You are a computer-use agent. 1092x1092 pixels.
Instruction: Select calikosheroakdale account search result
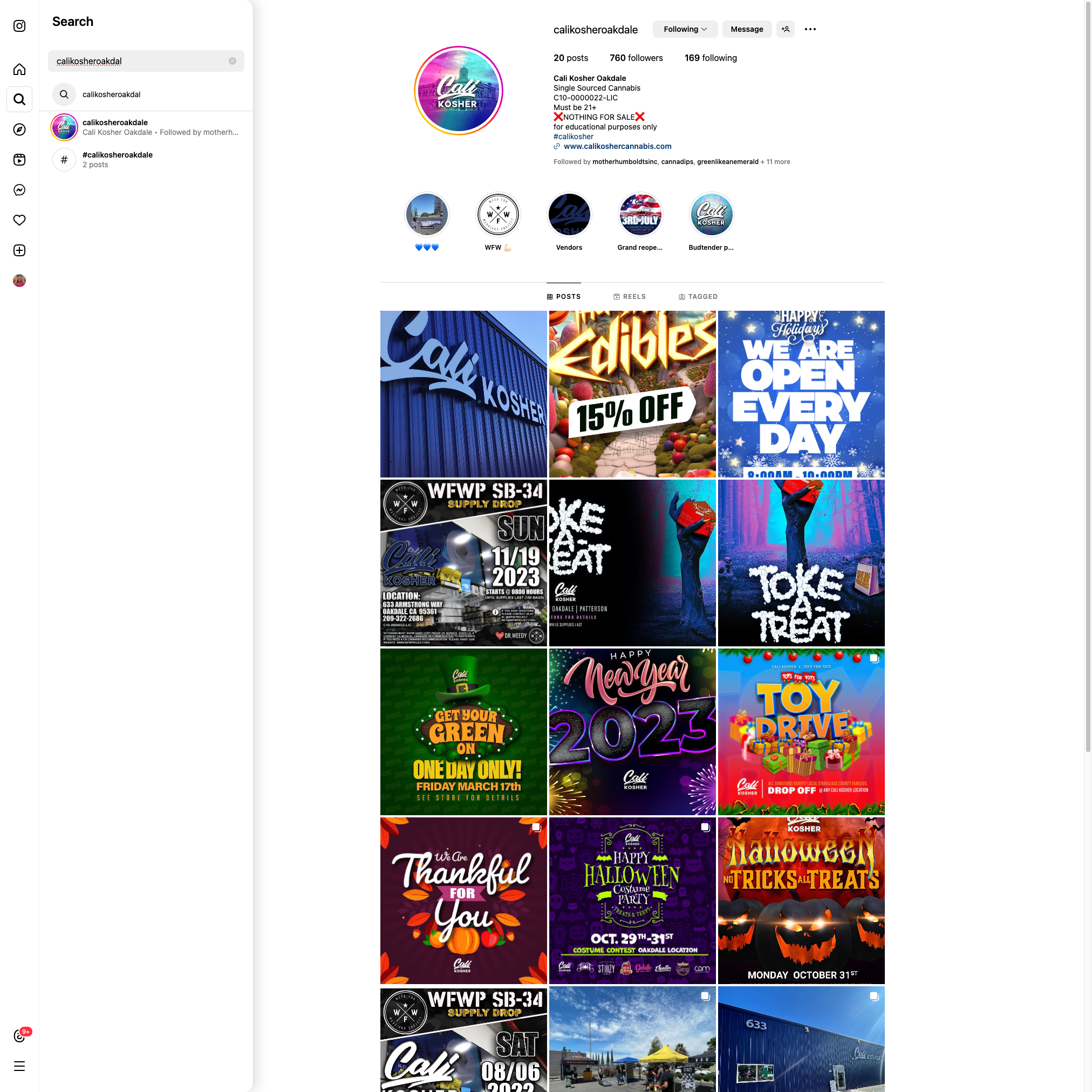pyautogui.click(x=146, y=127)
